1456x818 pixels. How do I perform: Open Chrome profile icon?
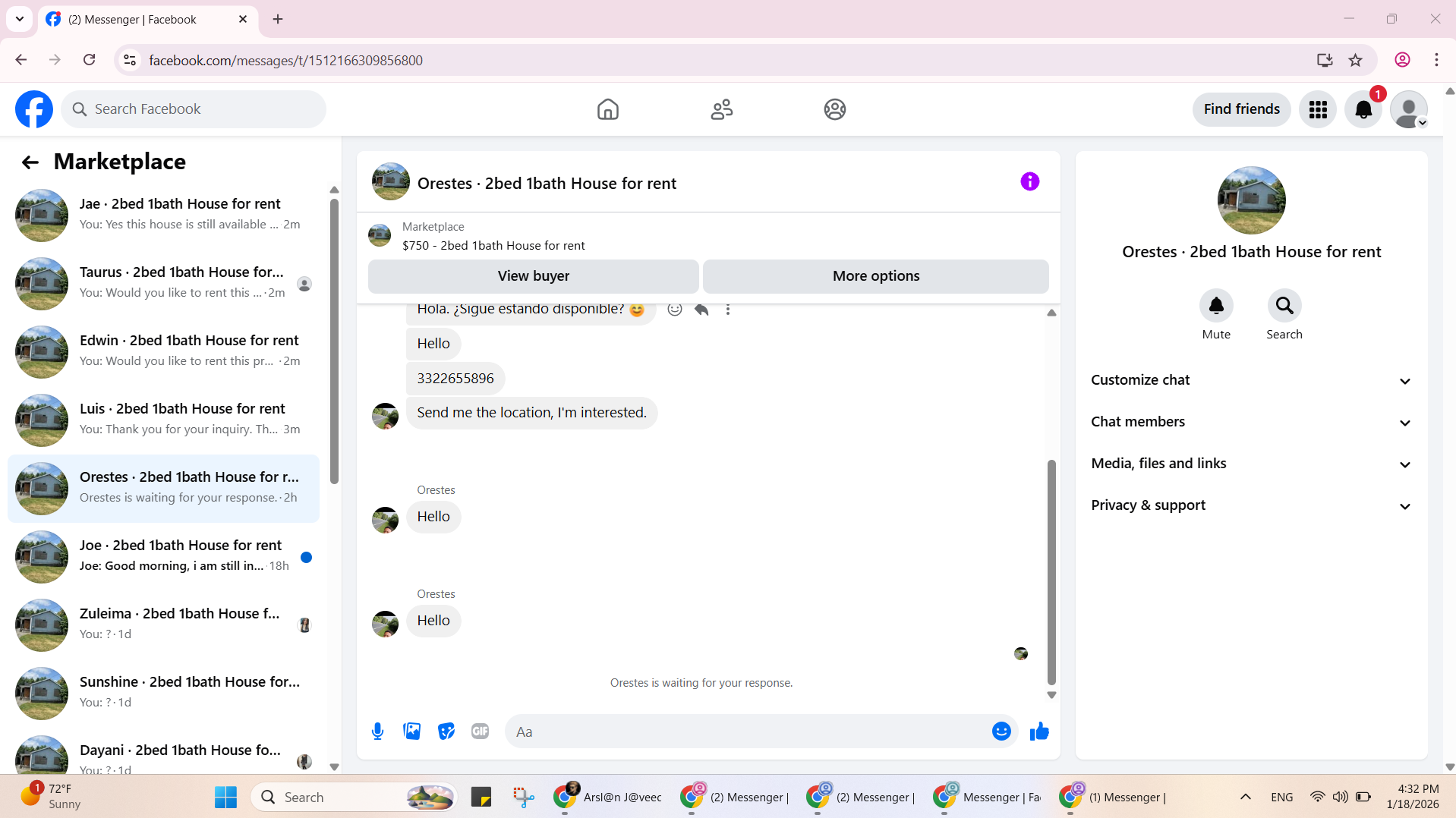(x=1402, y=60)
